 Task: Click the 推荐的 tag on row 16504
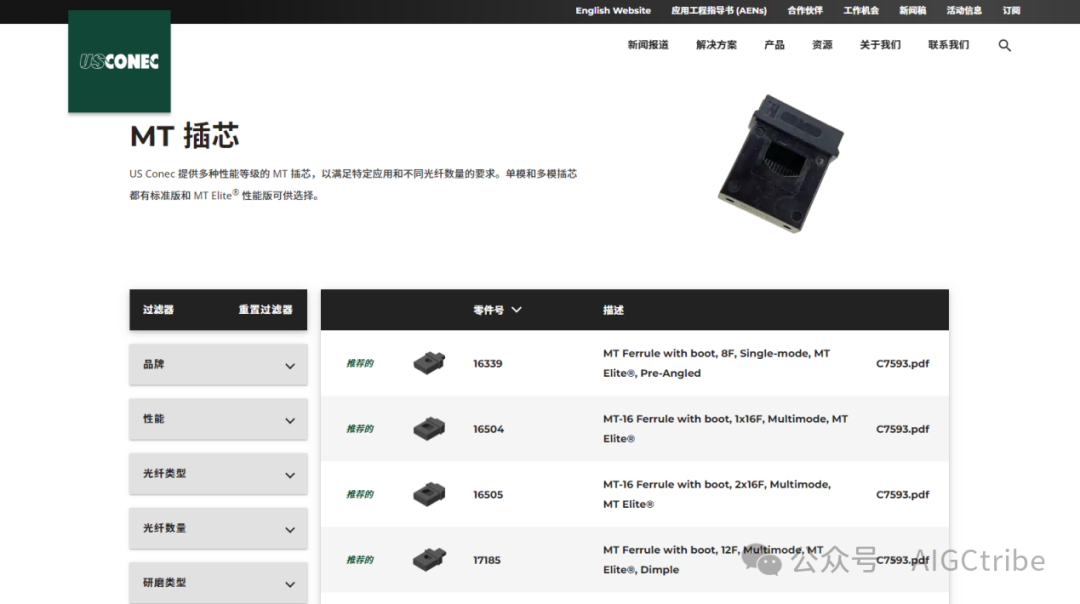point(360,429)
